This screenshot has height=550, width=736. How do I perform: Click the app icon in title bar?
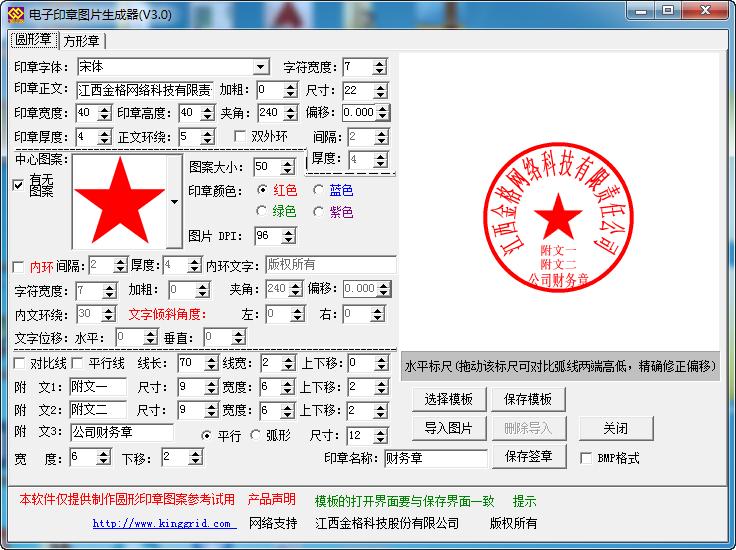point(15,15)
